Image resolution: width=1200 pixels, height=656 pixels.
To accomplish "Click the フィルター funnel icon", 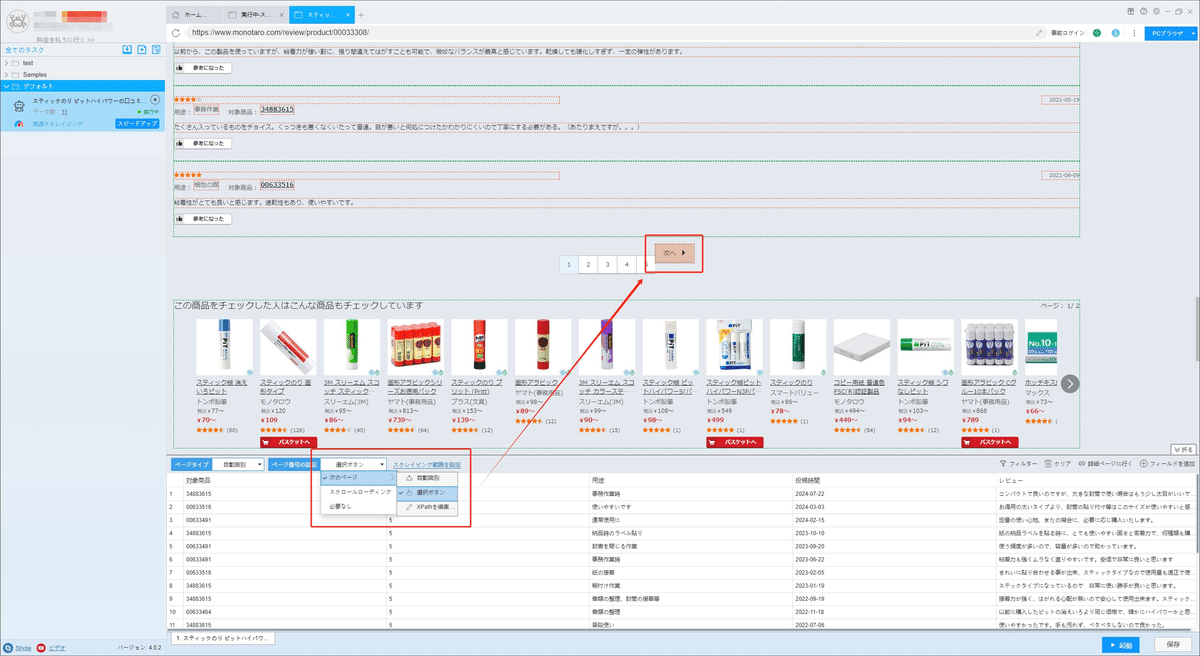I will coord(1004,464).
